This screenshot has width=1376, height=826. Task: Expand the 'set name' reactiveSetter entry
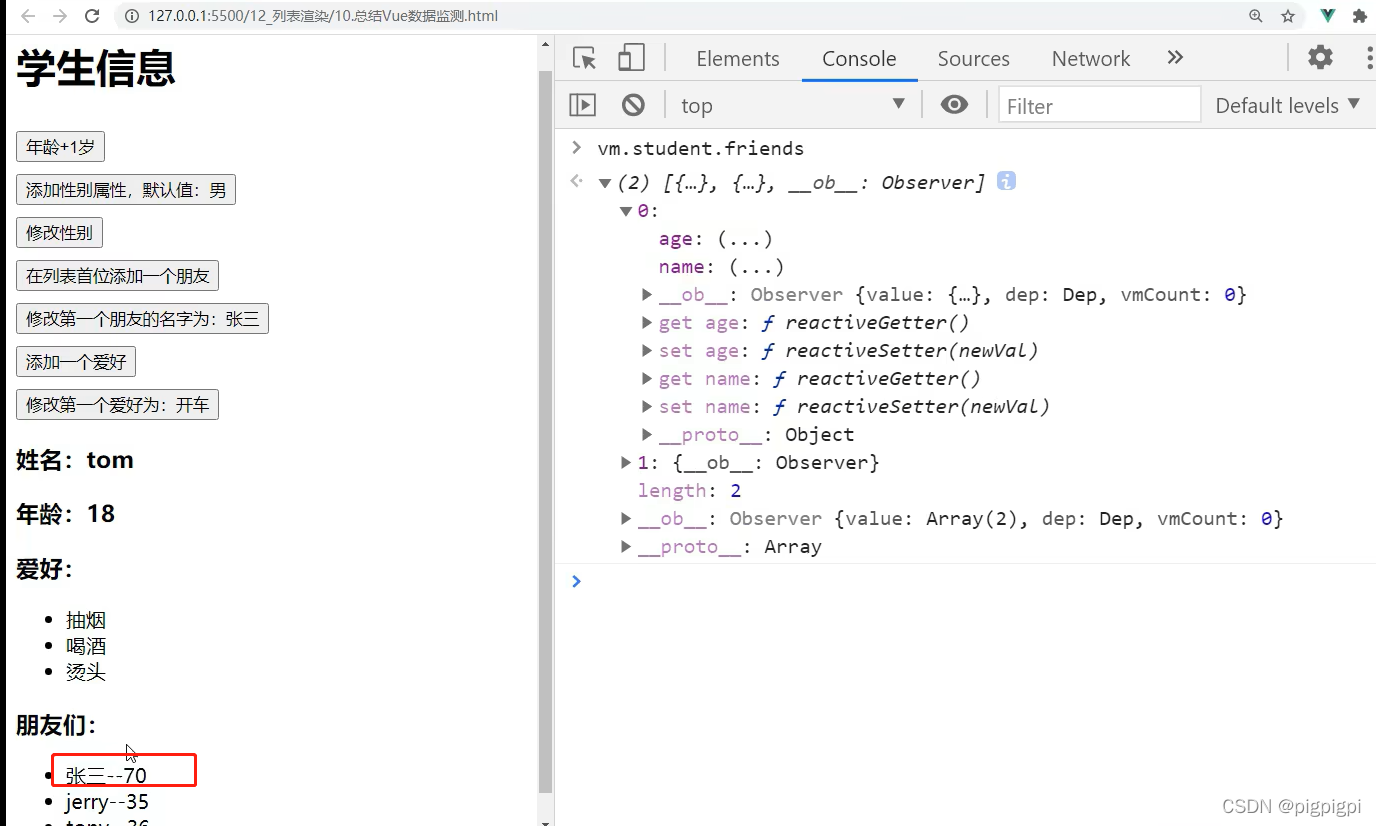647,407
